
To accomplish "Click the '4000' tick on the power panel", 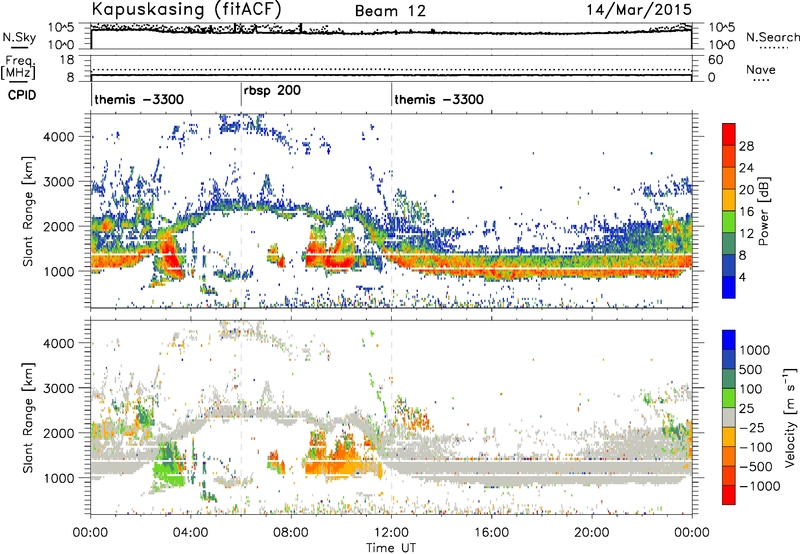I will tap(58, 137).
